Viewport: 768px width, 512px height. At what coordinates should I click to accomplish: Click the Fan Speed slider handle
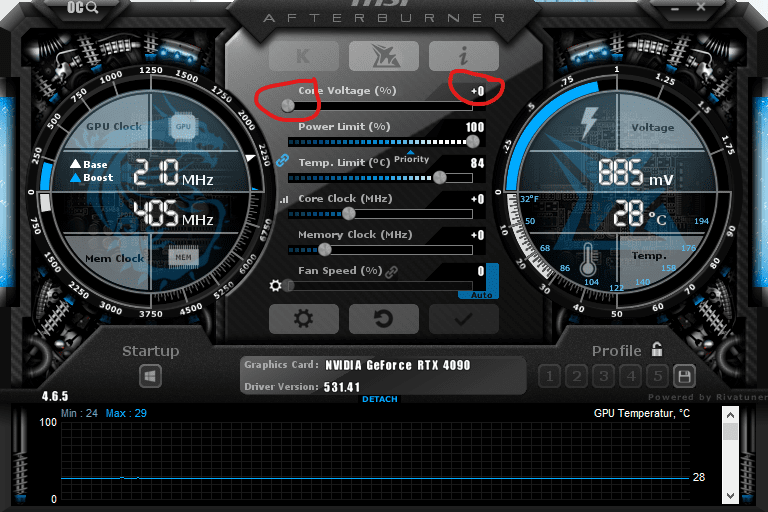[288, 285]
